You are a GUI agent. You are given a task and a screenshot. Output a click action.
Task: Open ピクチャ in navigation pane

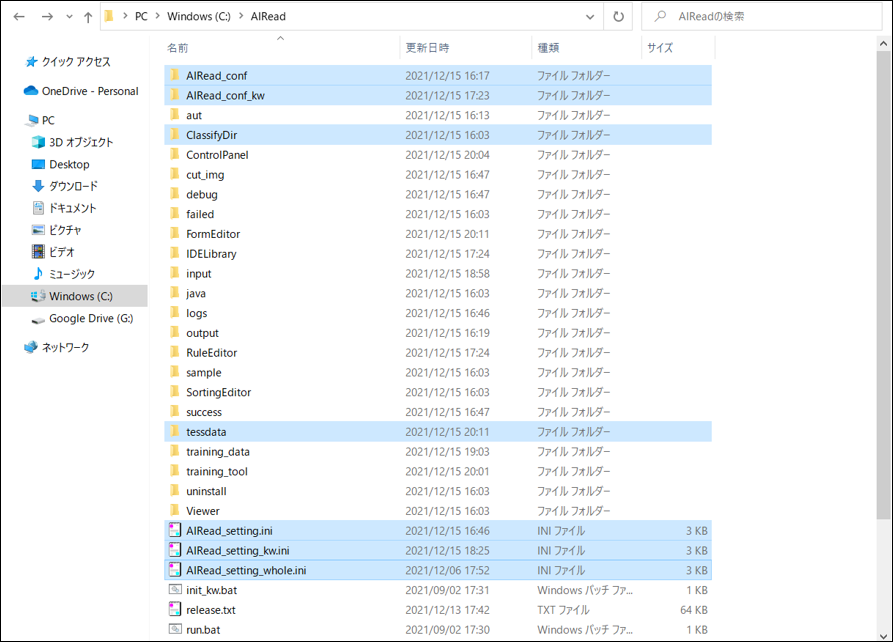pyautogui.click(x=56, y=230)
